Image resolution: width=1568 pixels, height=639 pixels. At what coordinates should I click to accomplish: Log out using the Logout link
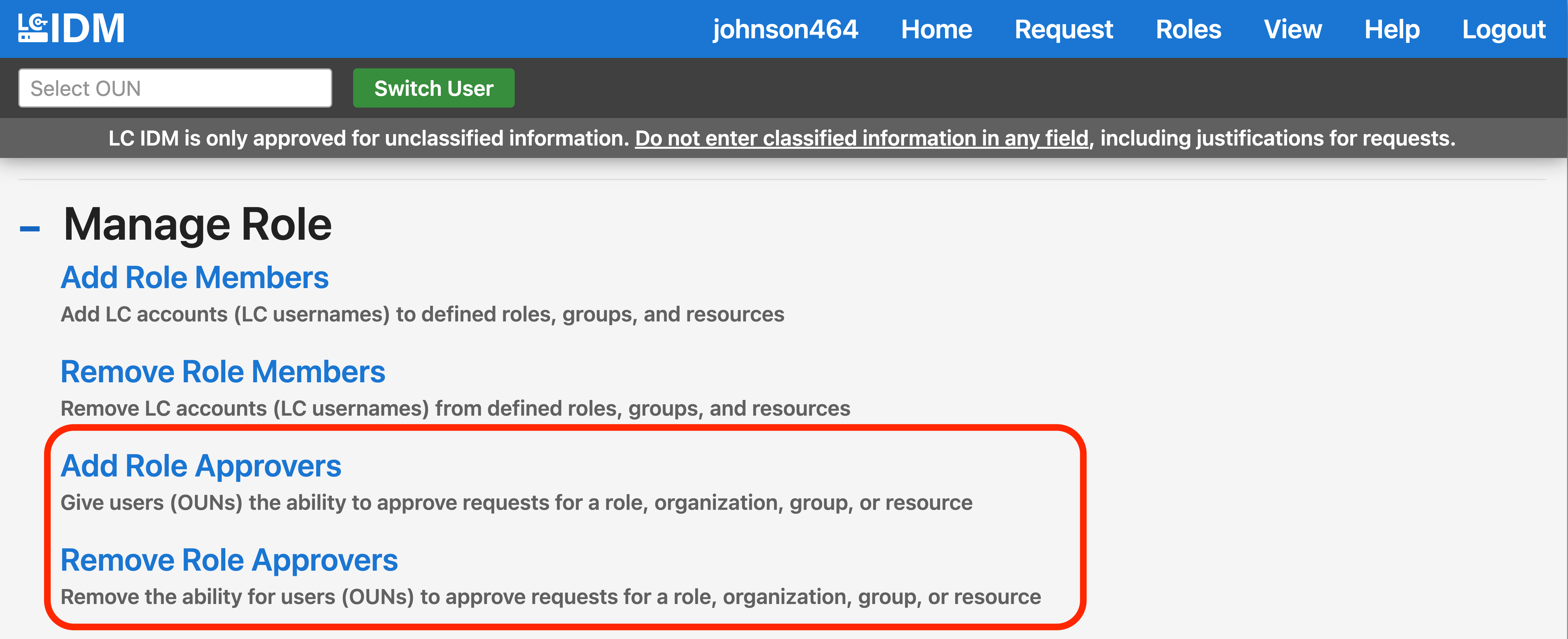(1504, 29)
